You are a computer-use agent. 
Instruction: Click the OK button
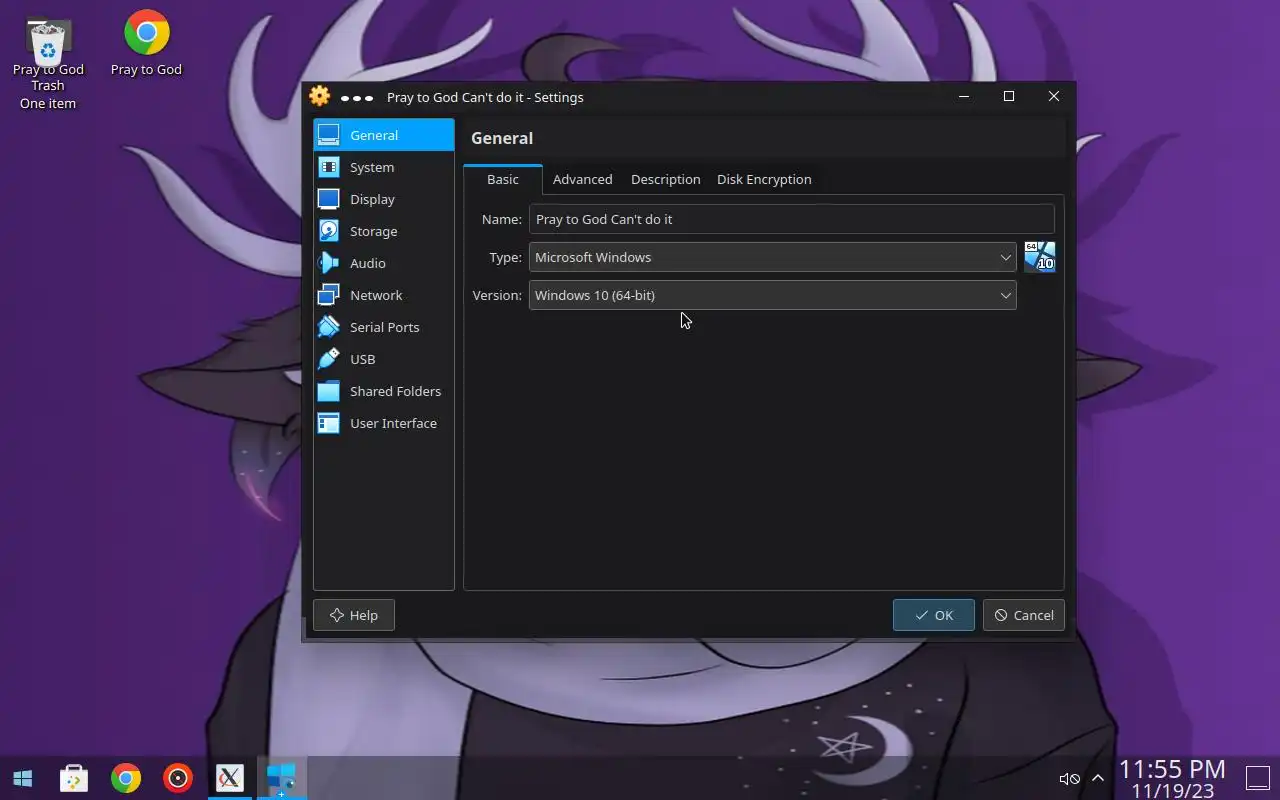[x=933, y=615]
